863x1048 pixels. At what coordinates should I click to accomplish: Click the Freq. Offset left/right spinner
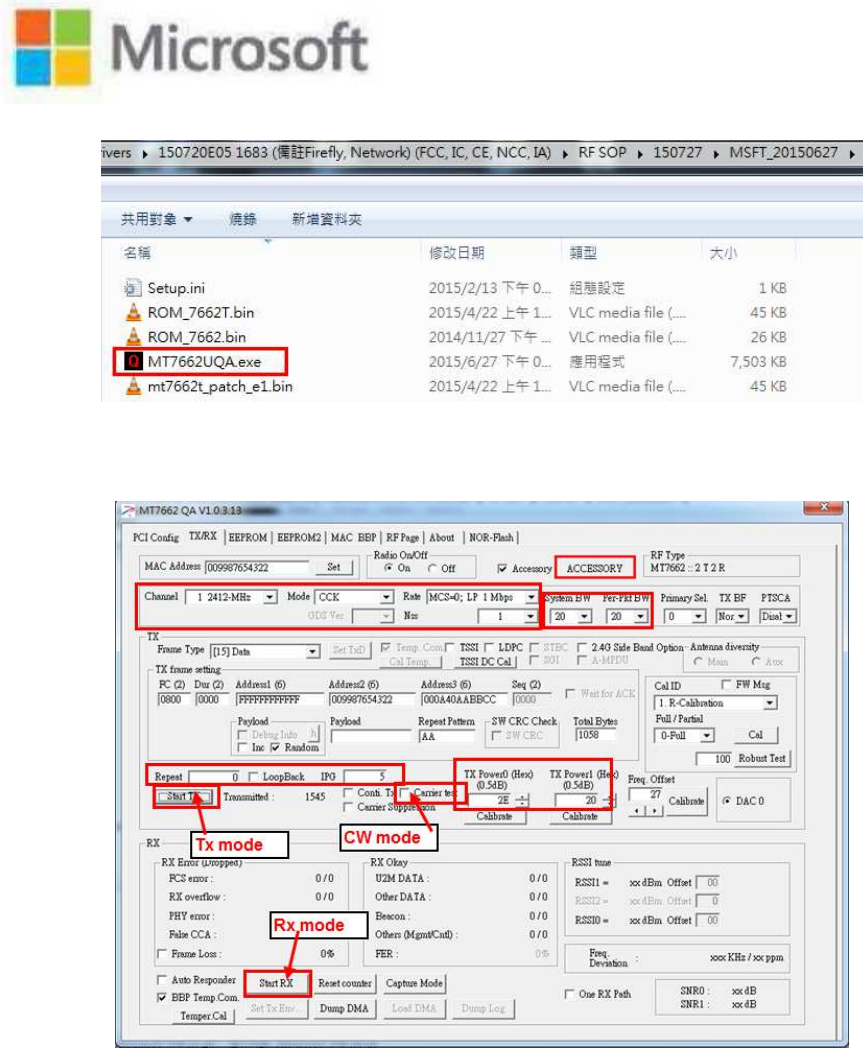click(x=646, y=811)
